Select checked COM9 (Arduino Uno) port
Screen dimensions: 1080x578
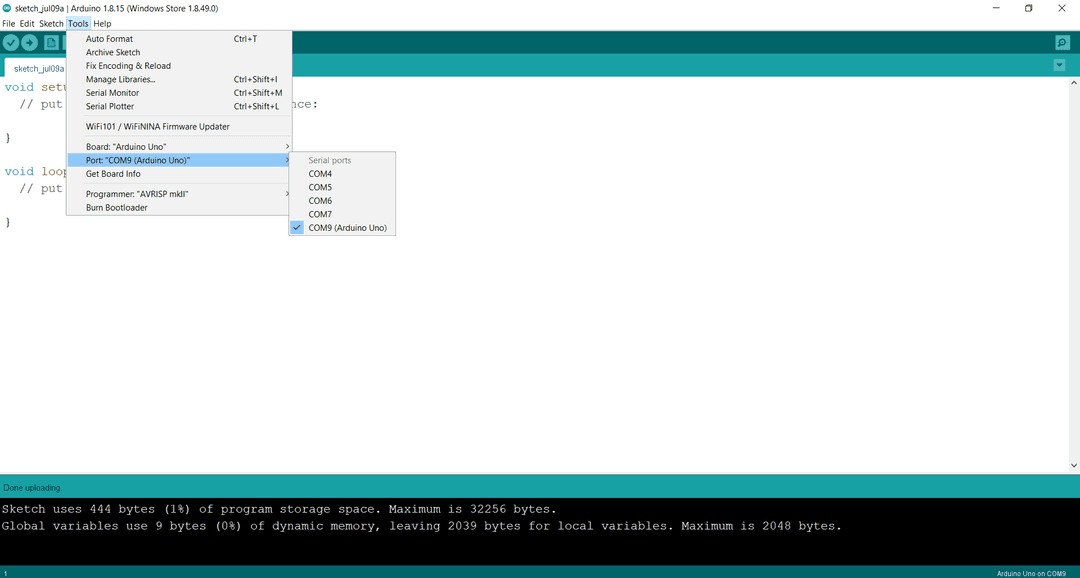pyautogui.click(x=342, y=227)
